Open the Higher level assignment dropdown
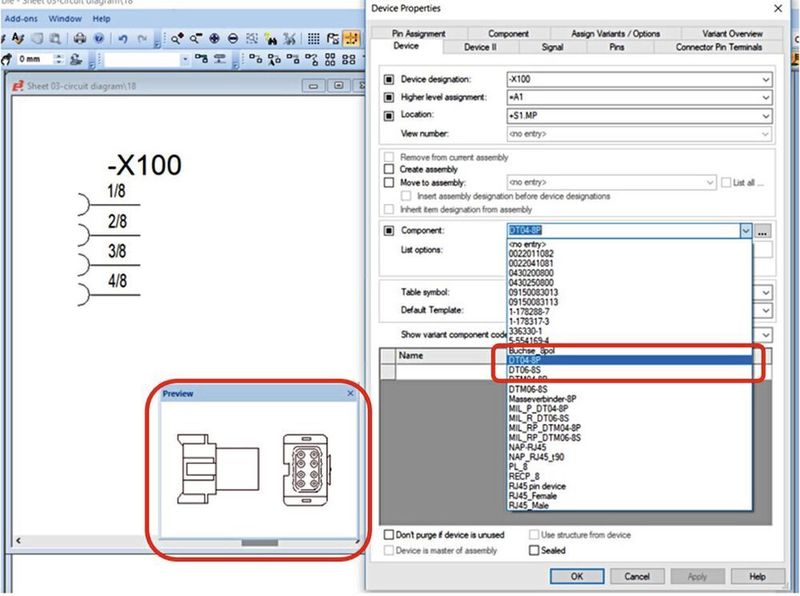The image size is (800, 596). pos(765,97)
